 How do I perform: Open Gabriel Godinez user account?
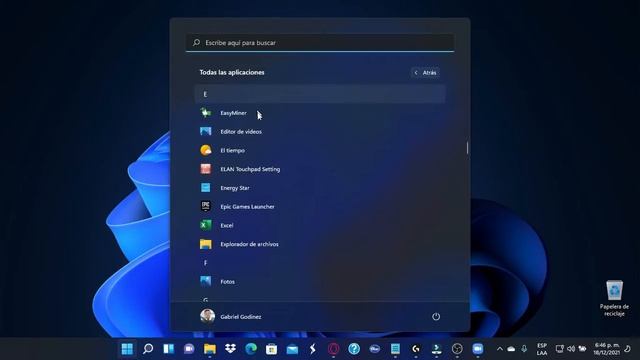(231, 316)
